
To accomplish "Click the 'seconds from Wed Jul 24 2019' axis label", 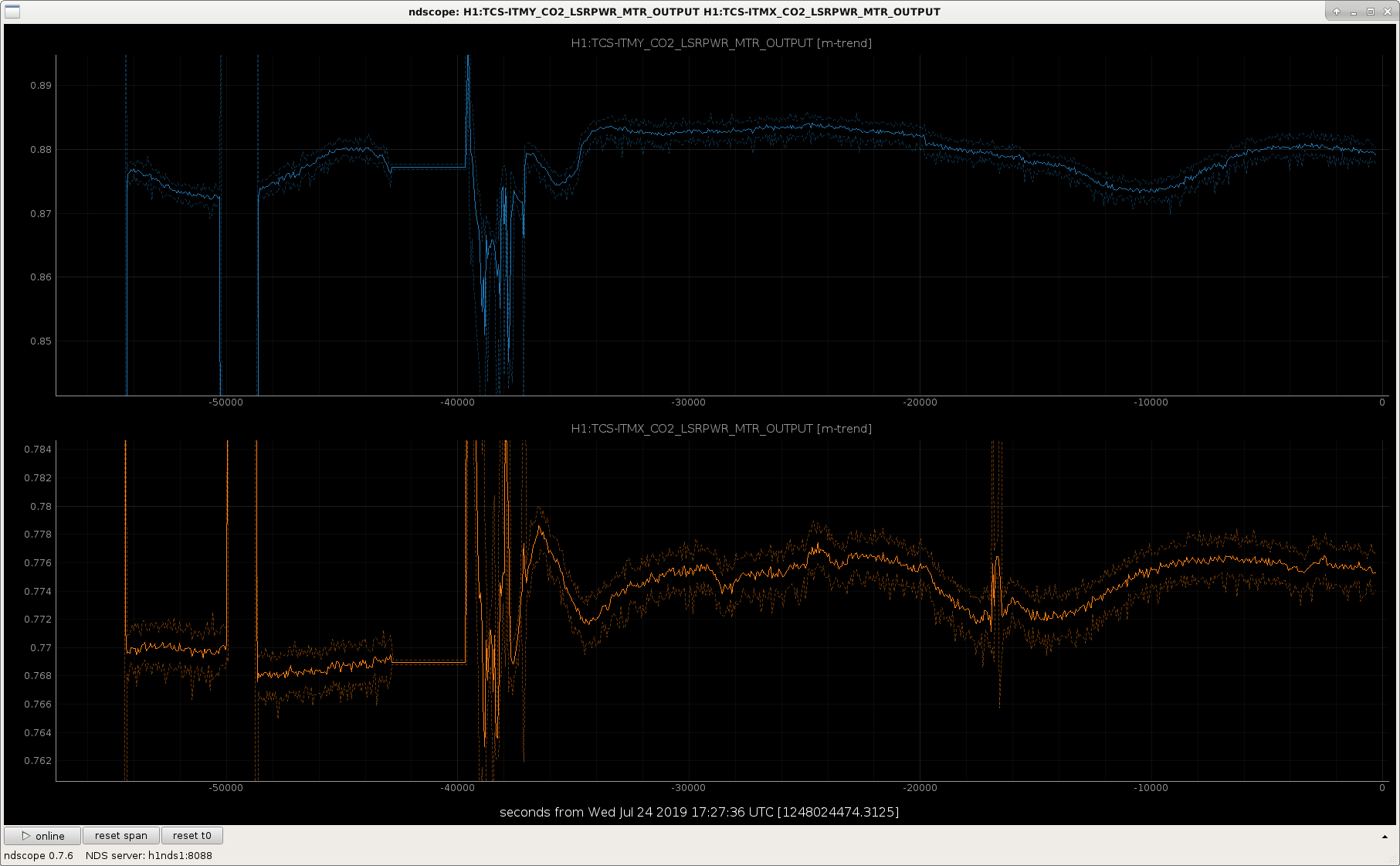I will (699, 812).
